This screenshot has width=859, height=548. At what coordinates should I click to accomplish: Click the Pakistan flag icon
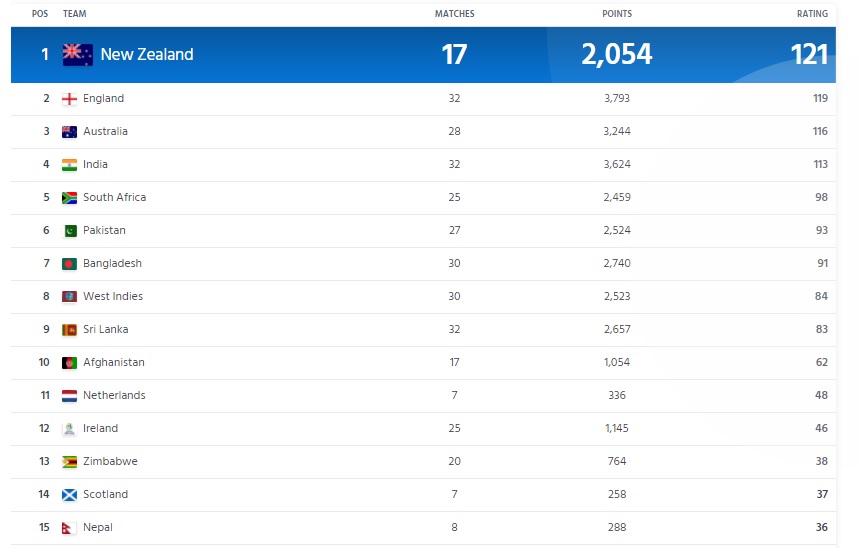70,231
